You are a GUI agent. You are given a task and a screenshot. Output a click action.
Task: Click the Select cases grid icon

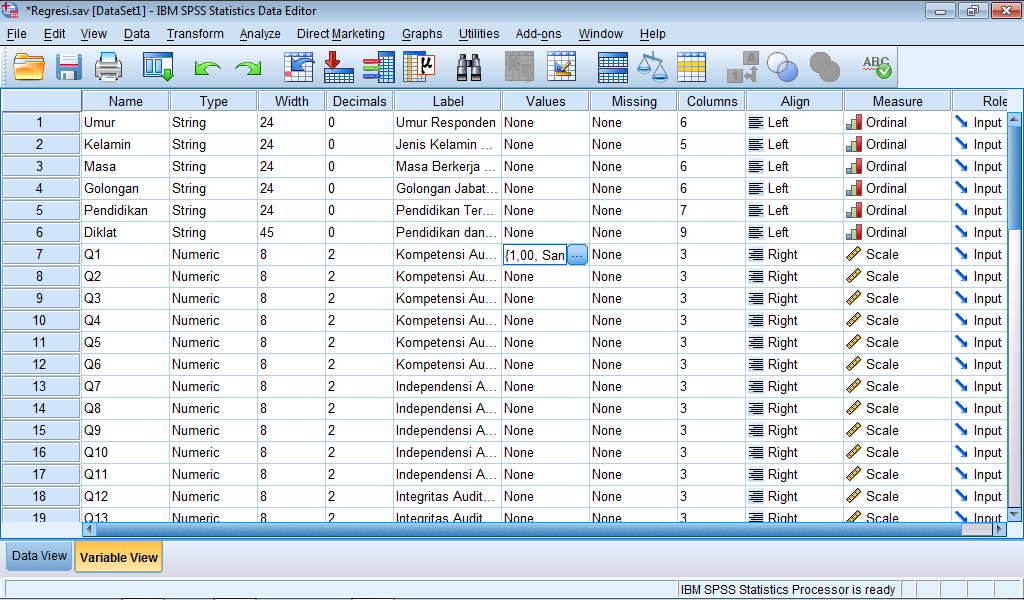(692, 67)
